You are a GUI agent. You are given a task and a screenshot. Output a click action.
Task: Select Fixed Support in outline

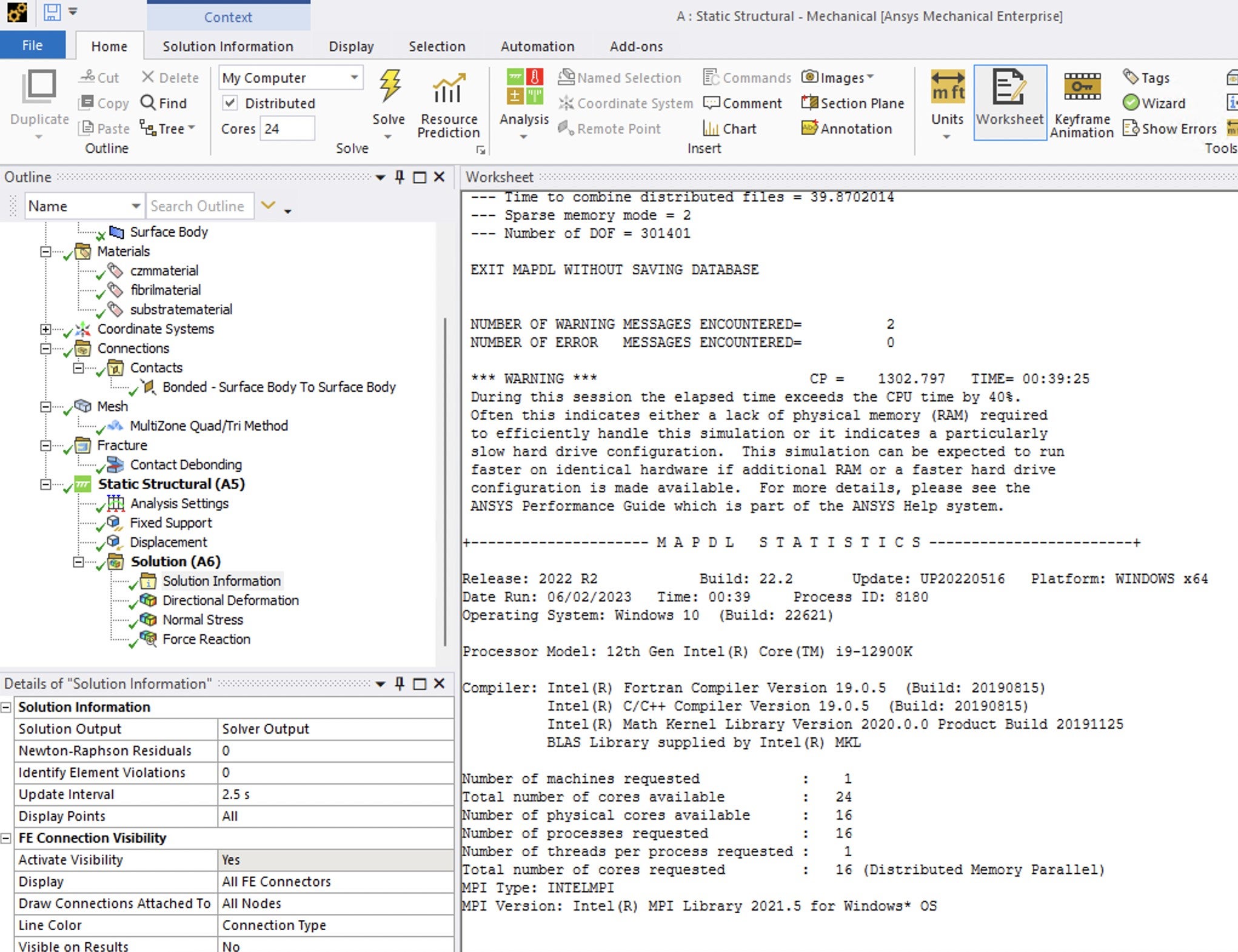[x=171, y=523]
